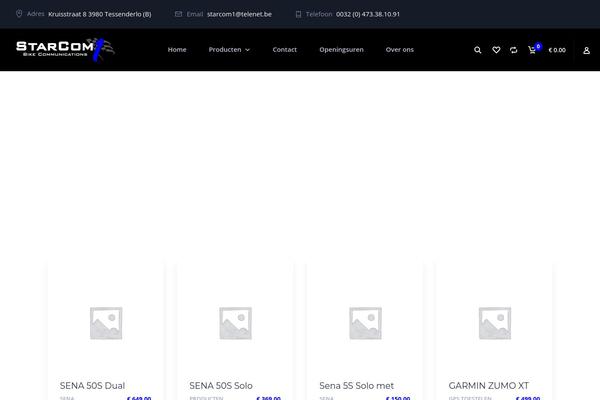Click the Kruisstraat 8 Tessenderlo address text
Image resolution: width=600 pixels, height=400 pixels.
point(99,14)
